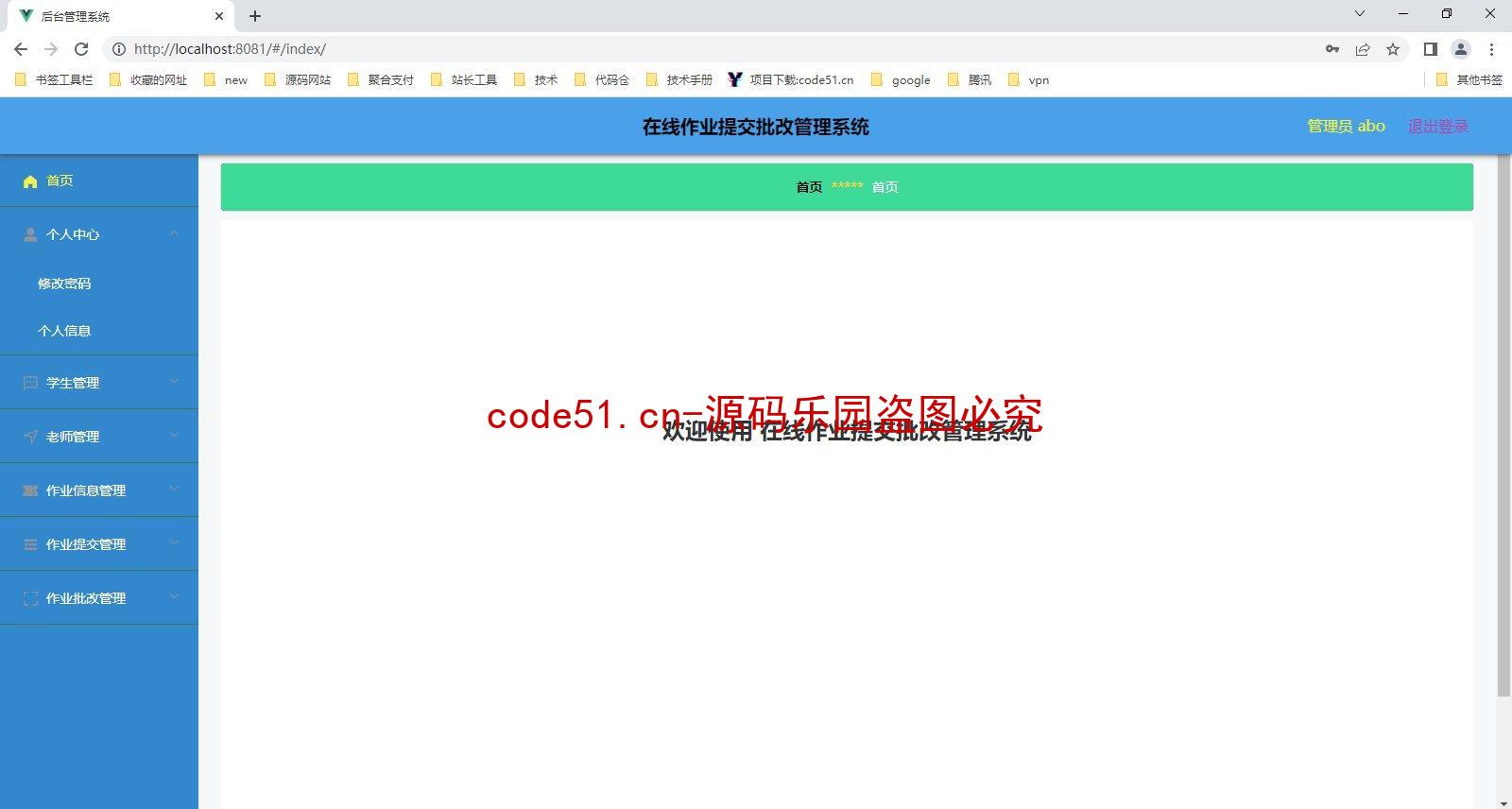Open the tab search chevron
Viewport: 1512px width, 809px height.
click(1360, 13)
